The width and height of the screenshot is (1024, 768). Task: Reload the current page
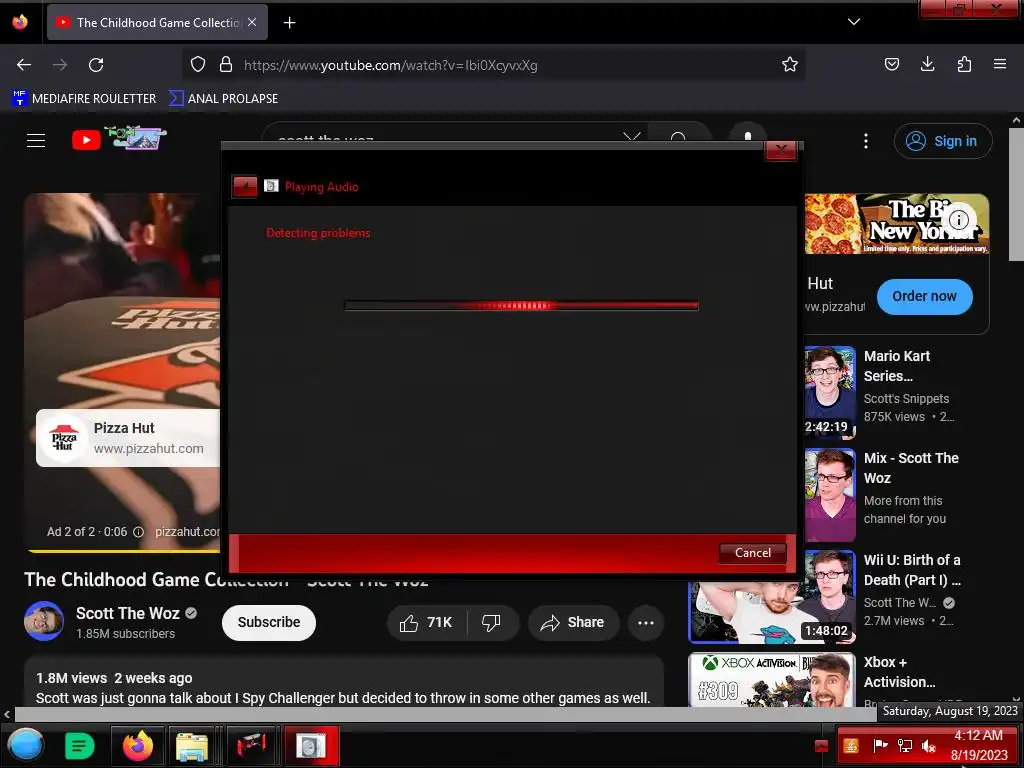coord(96,65)
